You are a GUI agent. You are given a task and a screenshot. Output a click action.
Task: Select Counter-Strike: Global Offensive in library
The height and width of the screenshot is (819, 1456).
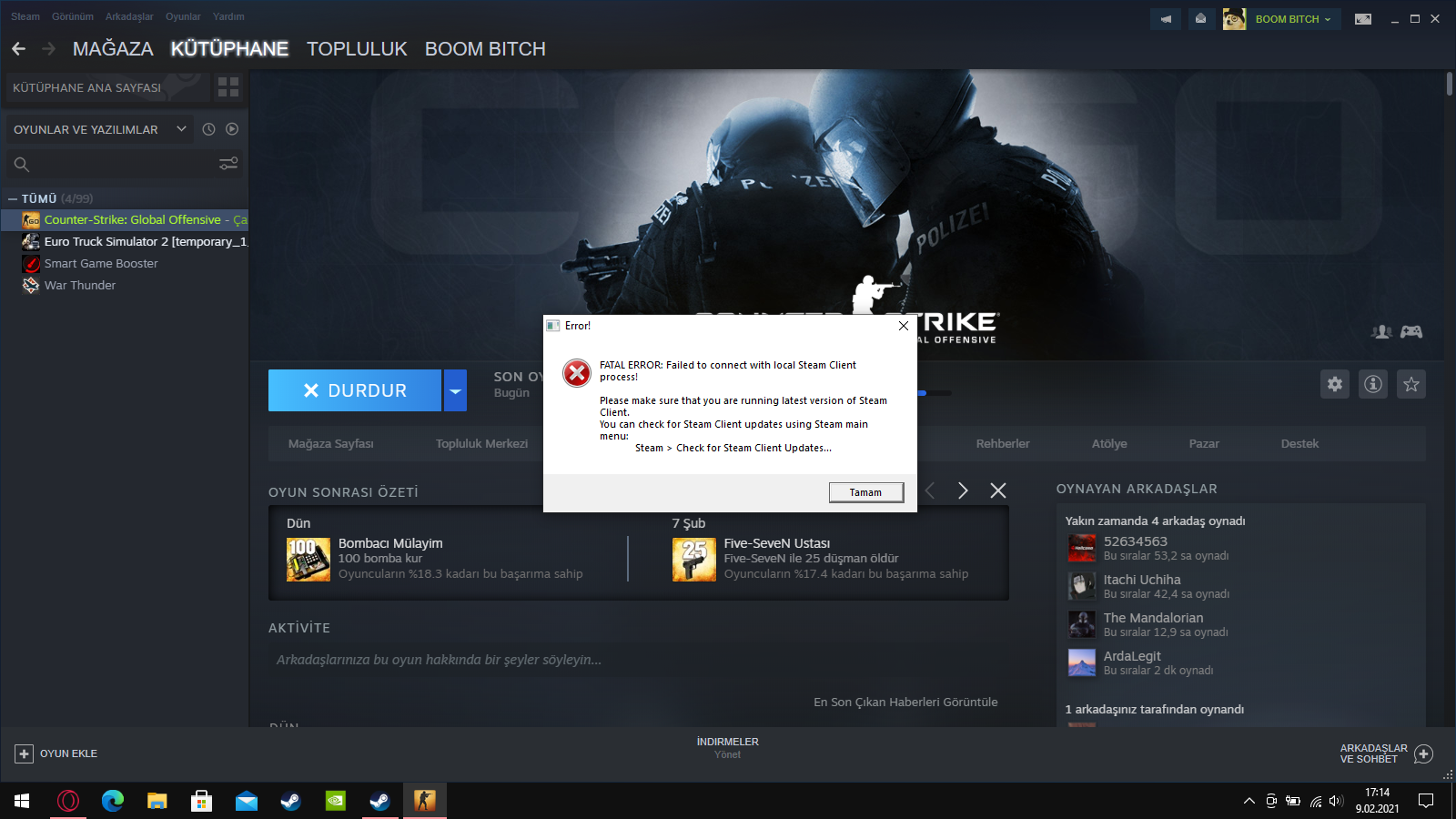(x=125, y=220)
